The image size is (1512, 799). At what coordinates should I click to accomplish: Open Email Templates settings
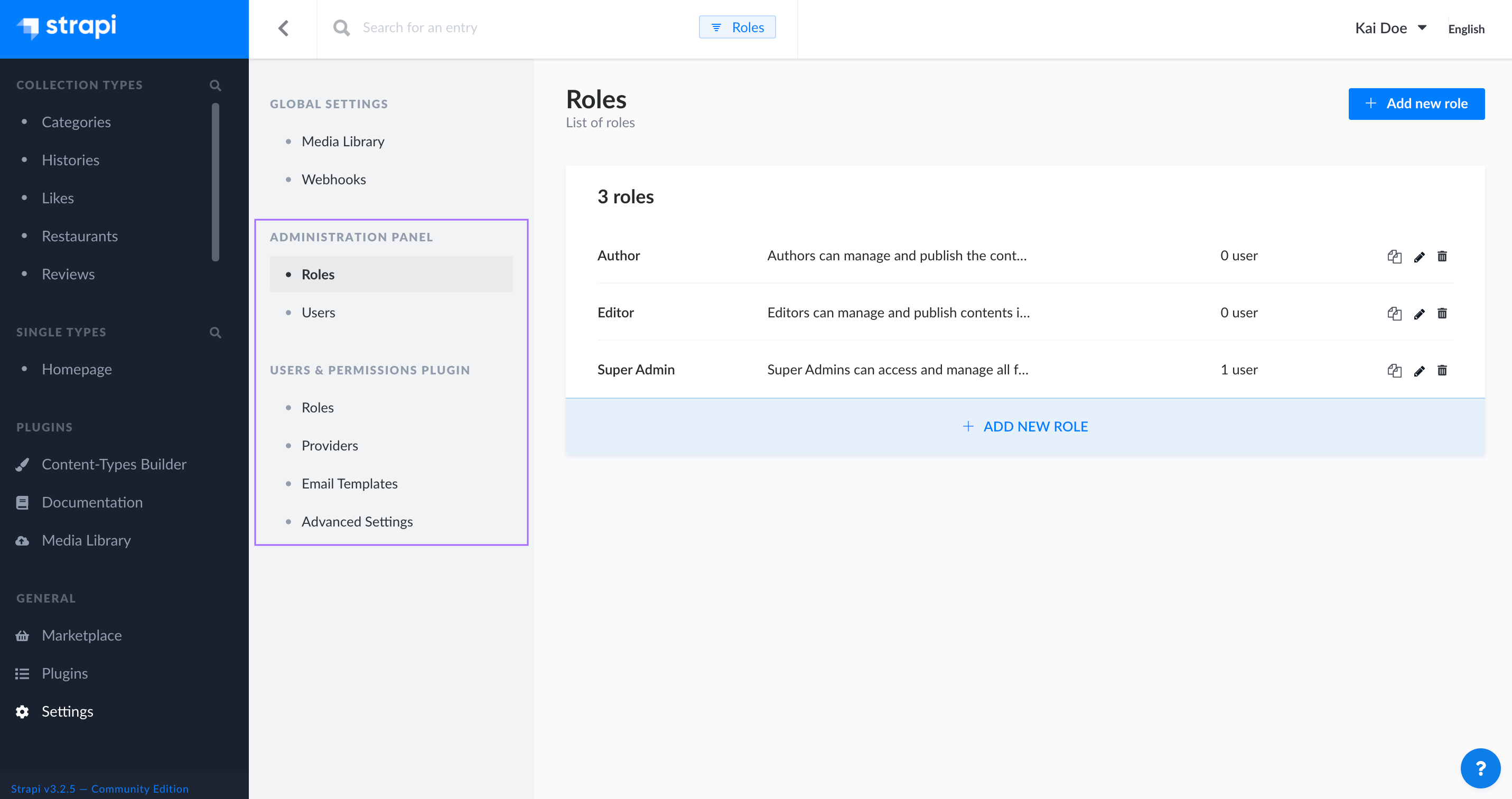349,483
